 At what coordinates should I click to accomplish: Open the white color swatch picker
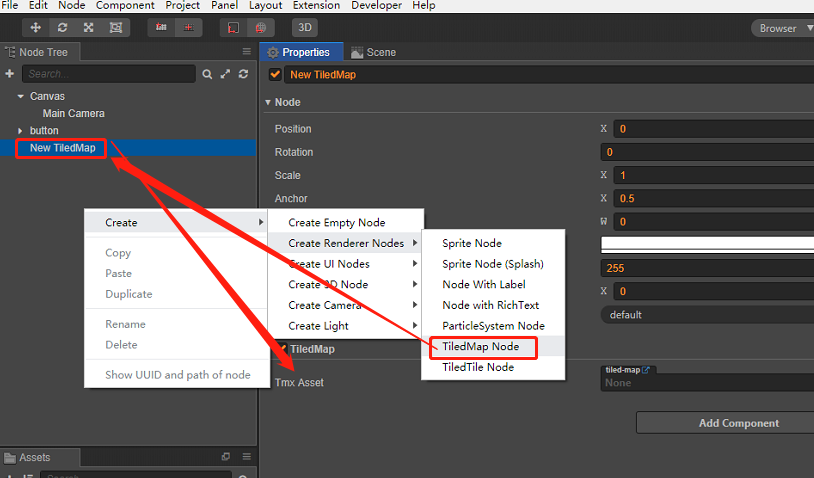[707, 244]
